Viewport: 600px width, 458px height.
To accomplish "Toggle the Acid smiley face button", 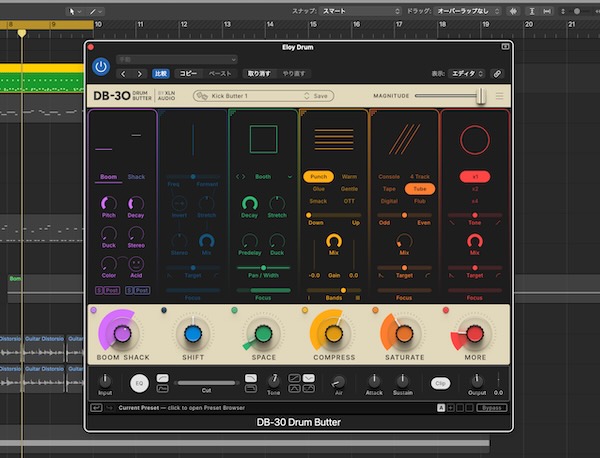I will coord(136,264).
